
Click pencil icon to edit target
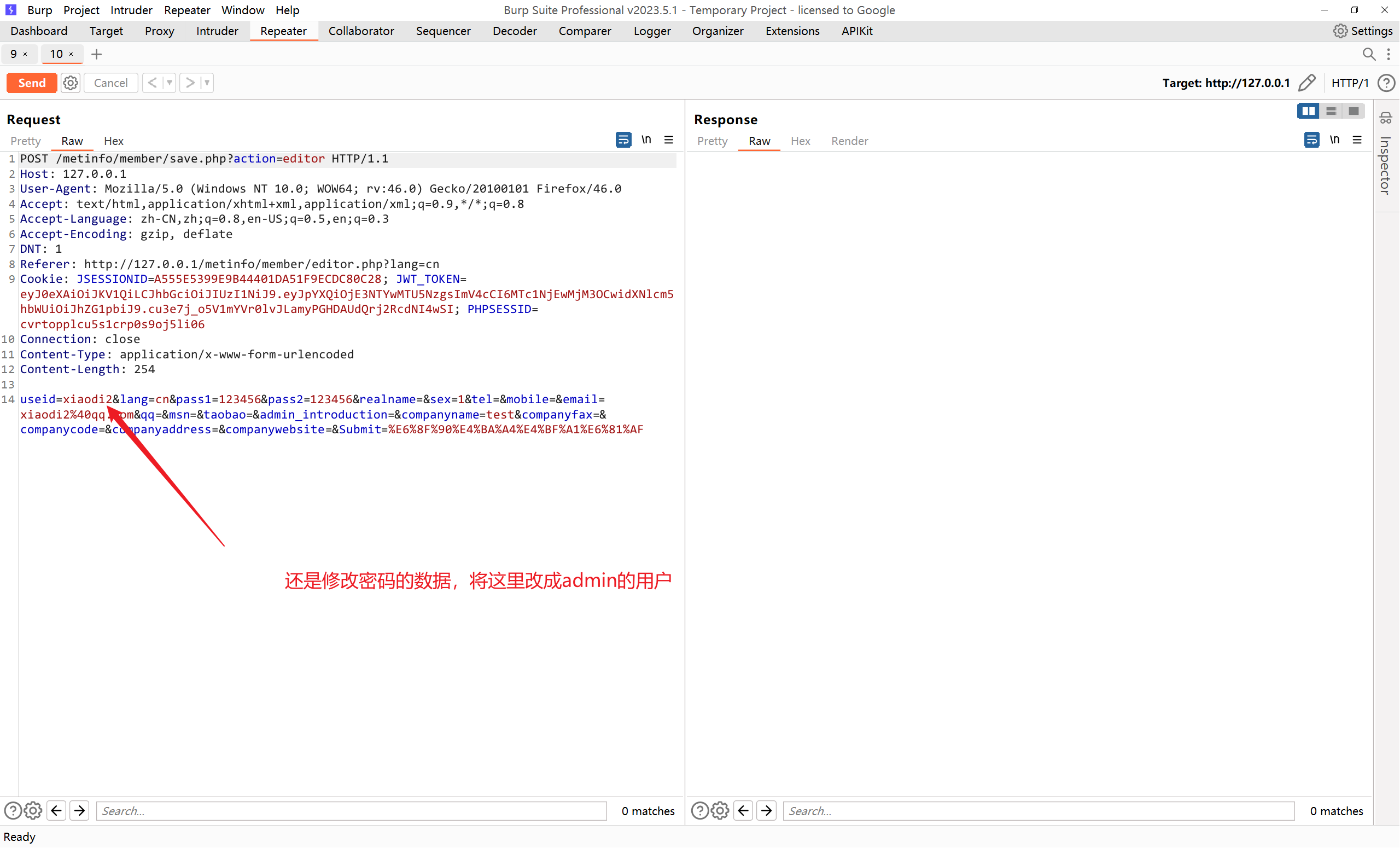click(x=1307, y=83)
